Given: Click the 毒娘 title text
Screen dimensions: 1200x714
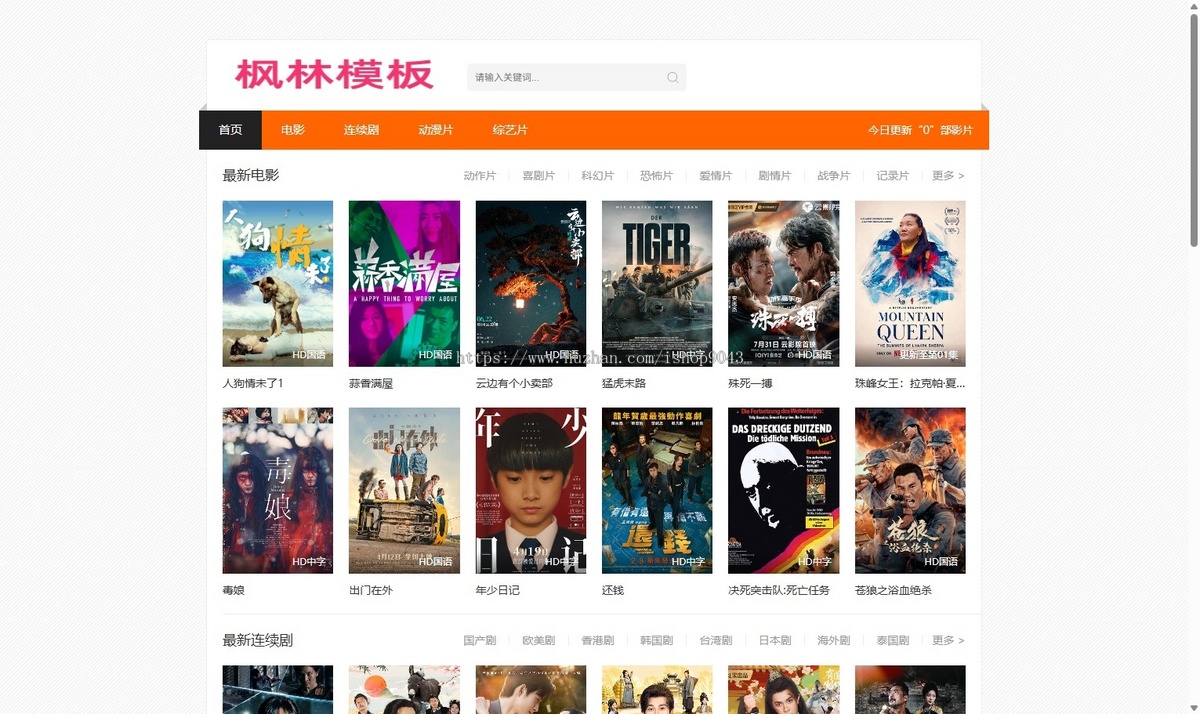Looking at the screenshot, I should point(233,590).
